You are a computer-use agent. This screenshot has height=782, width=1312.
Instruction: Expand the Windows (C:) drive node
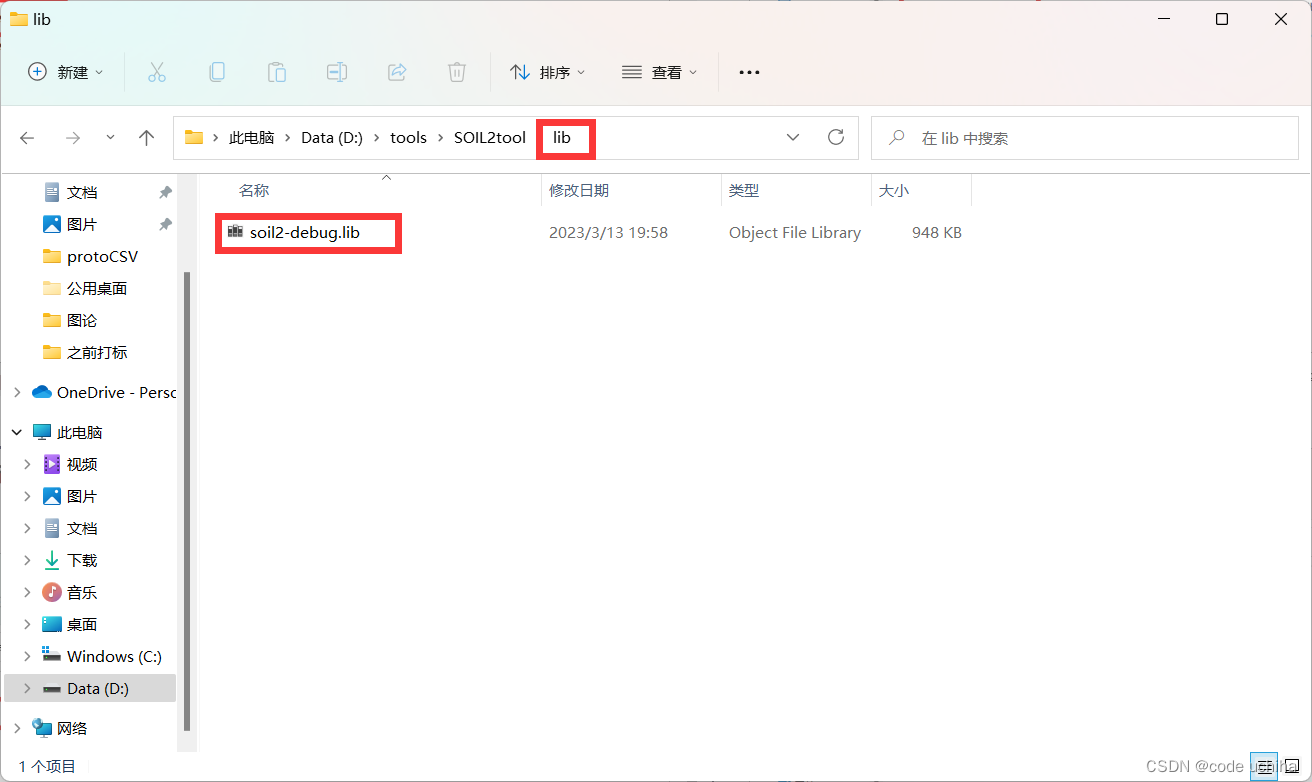tap(28, 656)
